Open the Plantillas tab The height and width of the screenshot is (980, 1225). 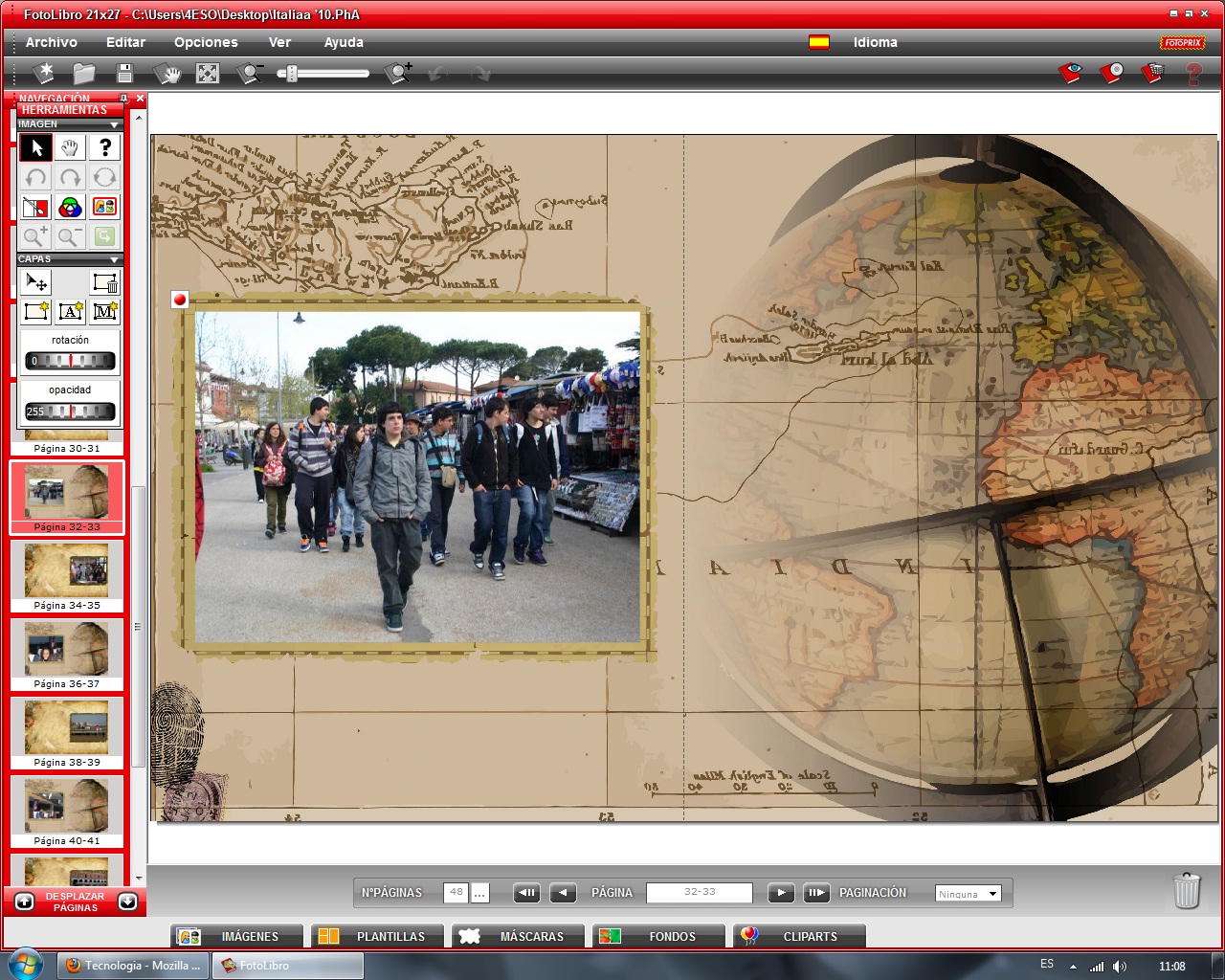[x=377, y=936]
